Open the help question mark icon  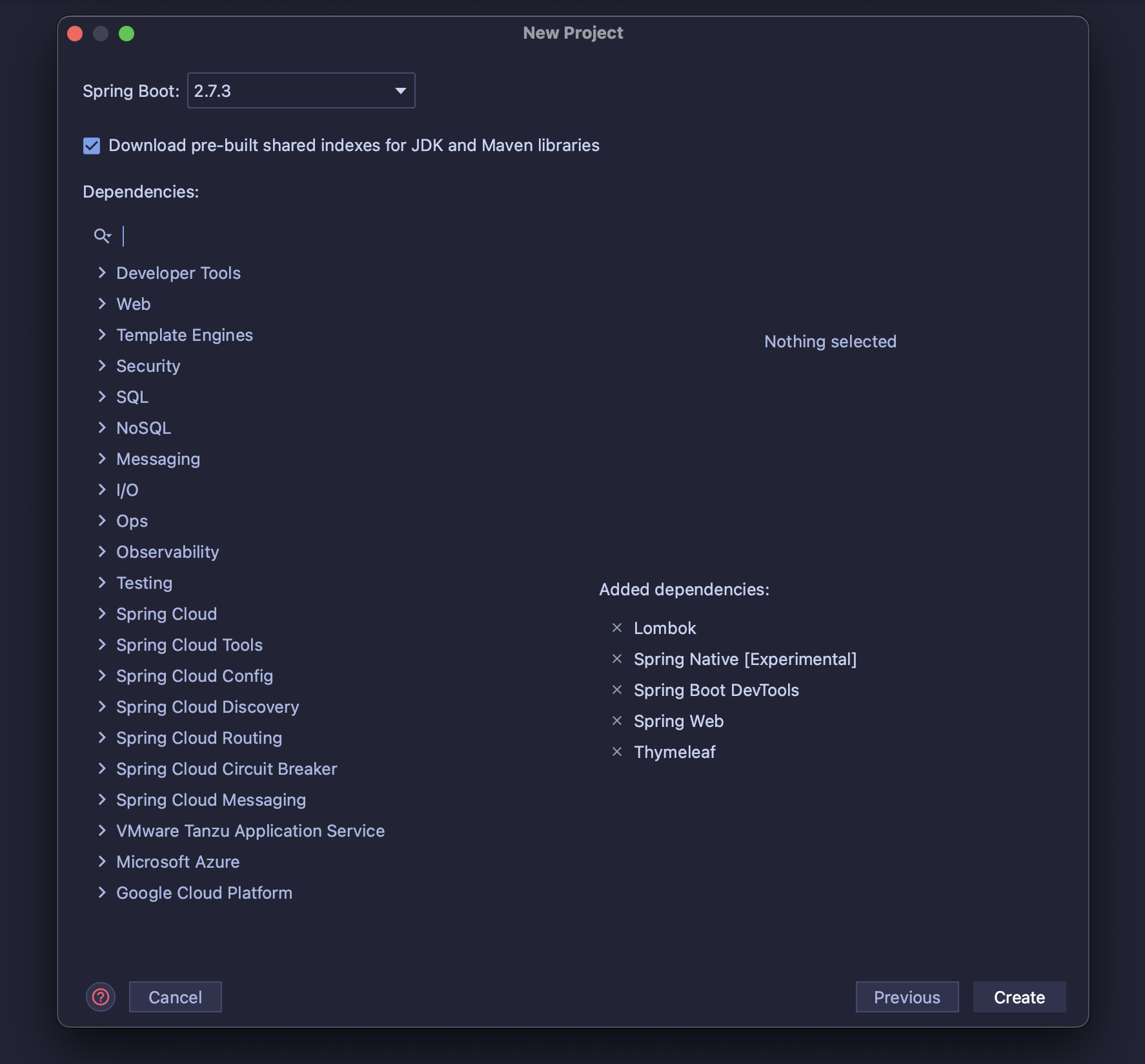pyautogui.click(x=101, y=997)
